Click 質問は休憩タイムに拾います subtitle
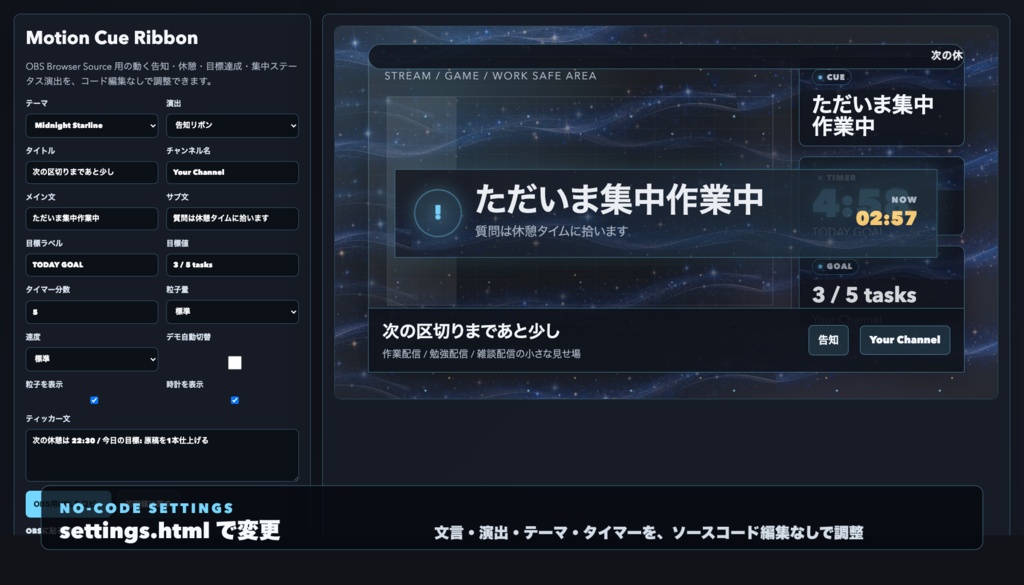The image size is (1024, 585). pyautogui.click(x=552, y=231)
